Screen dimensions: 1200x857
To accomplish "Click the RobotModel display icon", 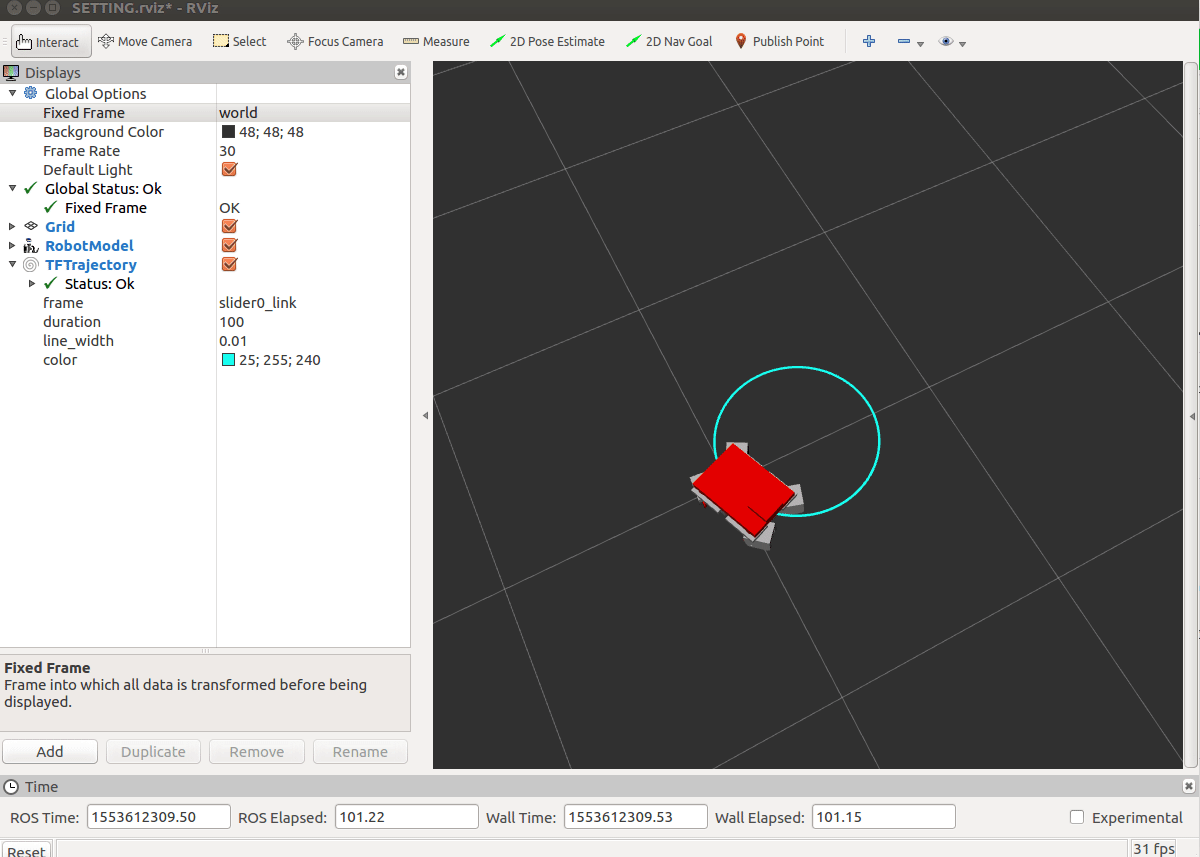I will (30, 245).
